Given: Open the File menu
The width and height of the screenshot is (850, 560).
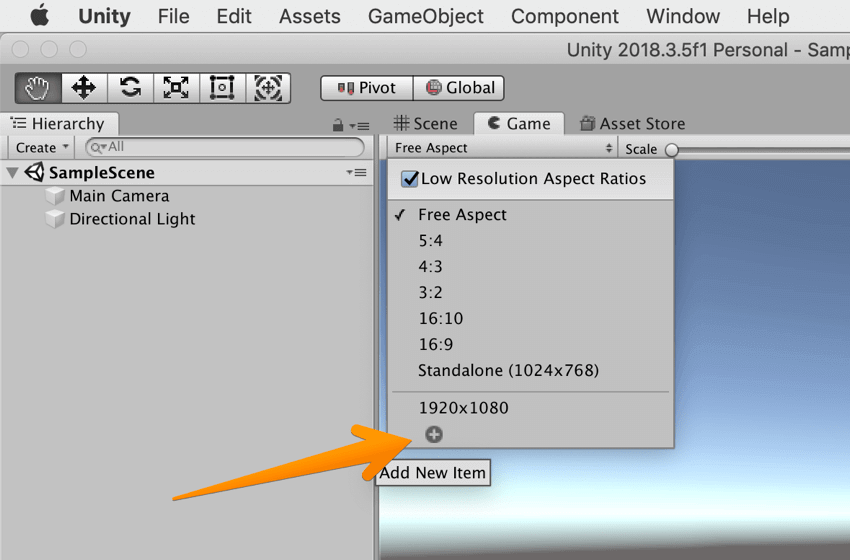Looking at the screenshot, I should coord(173,16).
